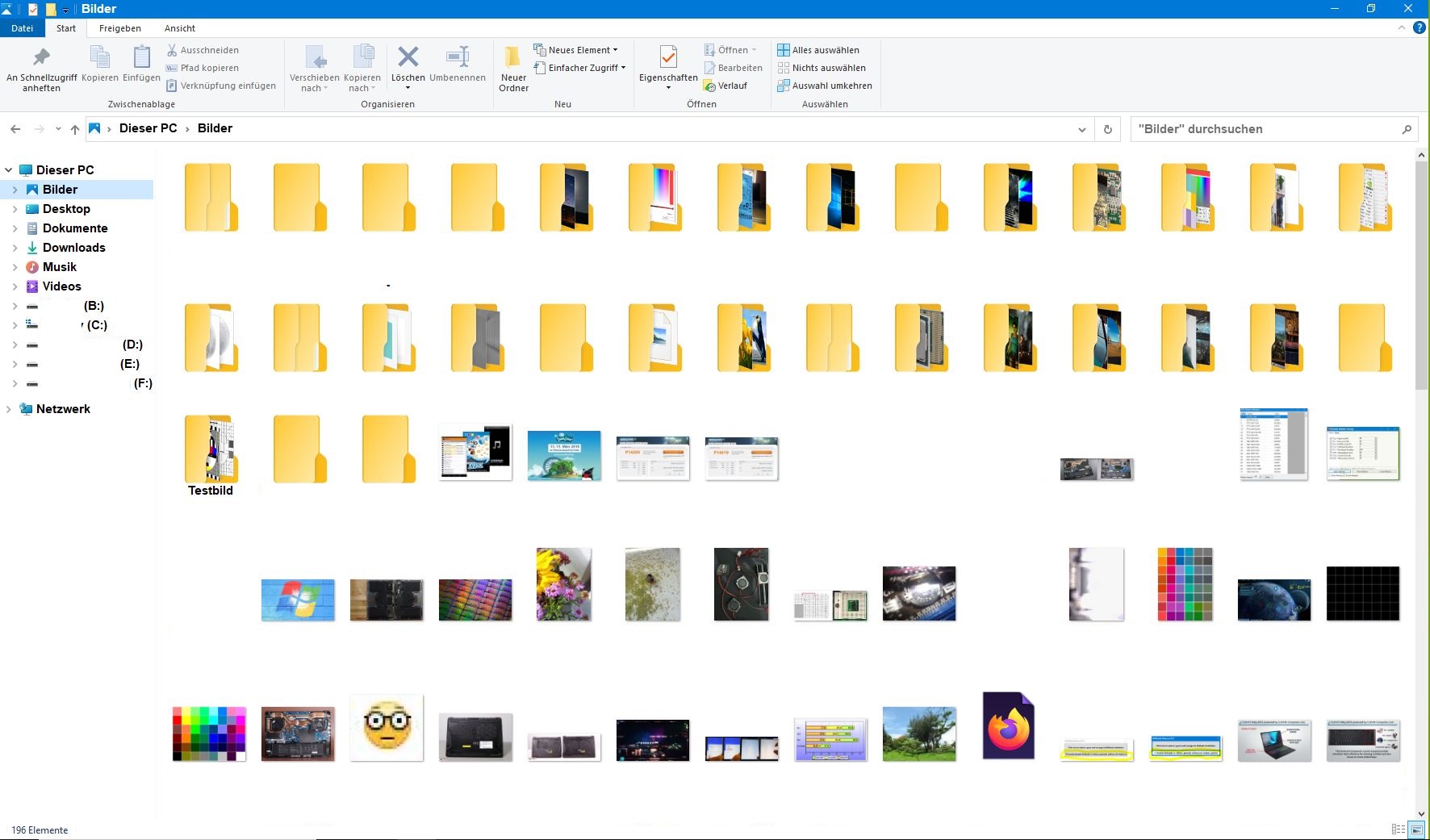Switch to details view in status bar

1399,830
